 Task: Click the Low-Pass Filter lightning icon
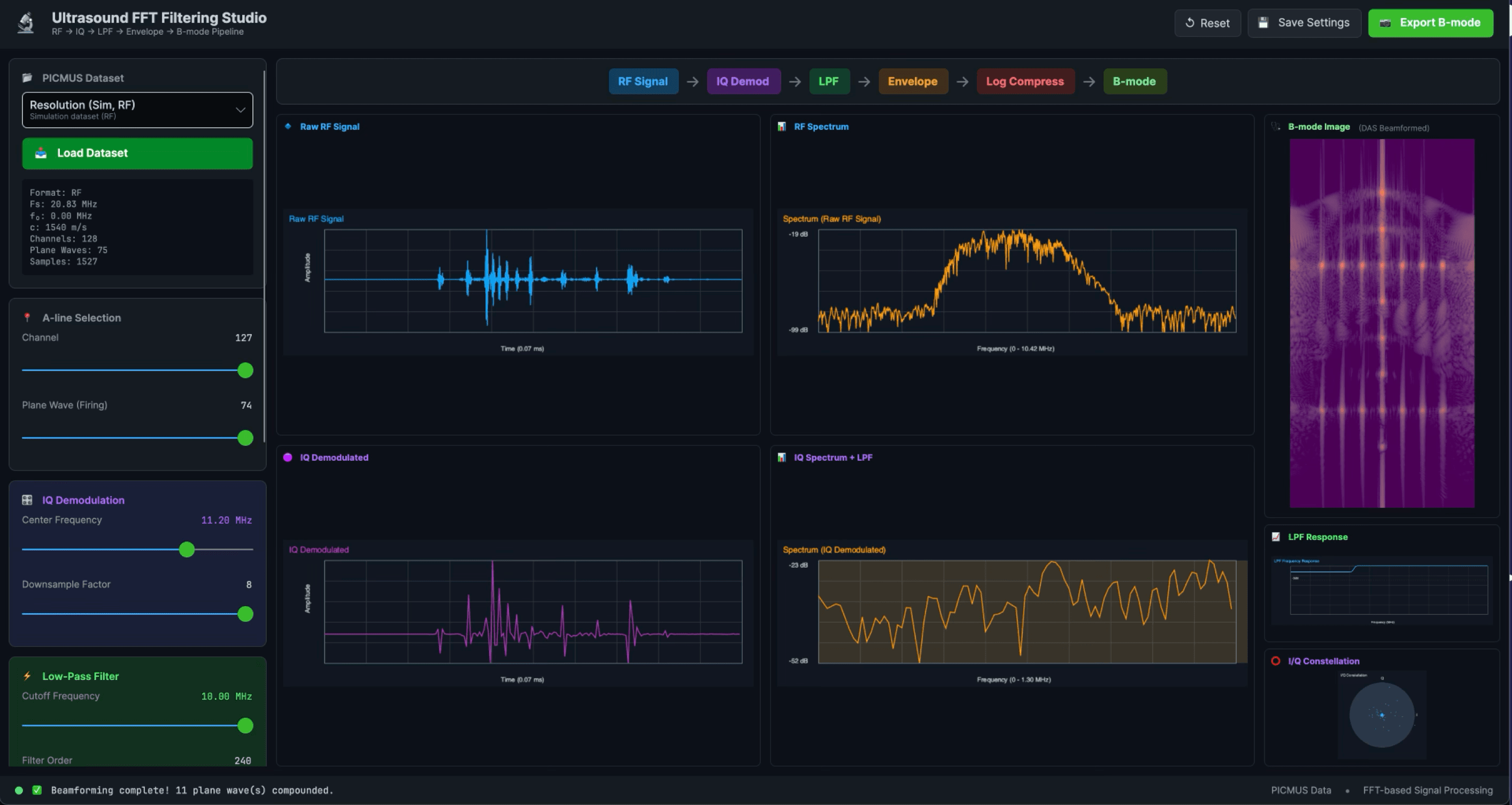[27, 676]
